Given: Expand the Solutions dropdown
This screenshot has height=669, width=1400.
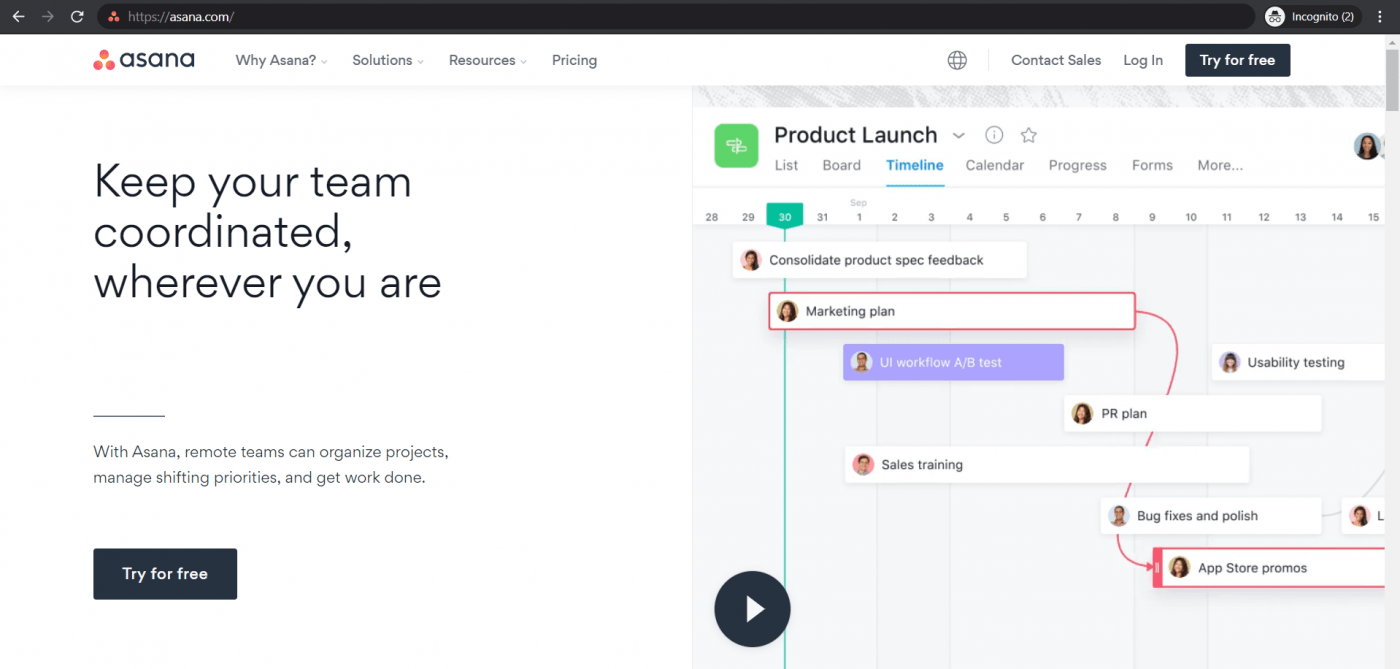Looking at the screenshot, I should 387,60.
